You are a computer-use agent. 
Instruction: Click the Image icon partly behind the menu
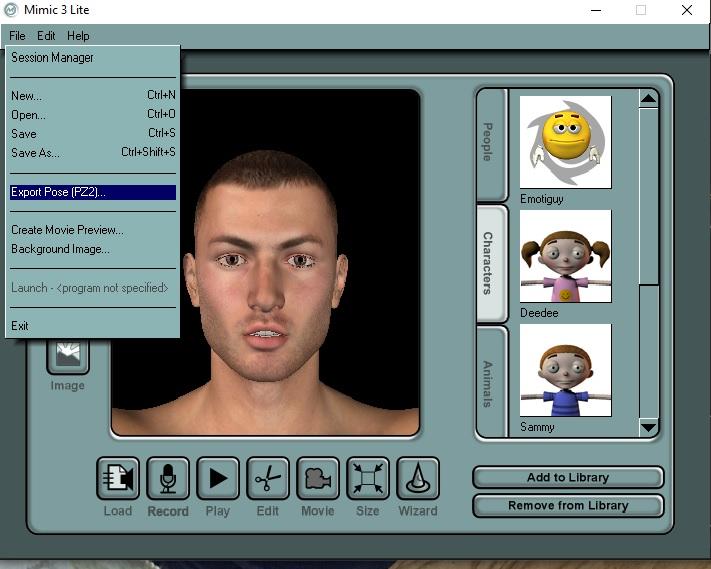pos(68,356)
